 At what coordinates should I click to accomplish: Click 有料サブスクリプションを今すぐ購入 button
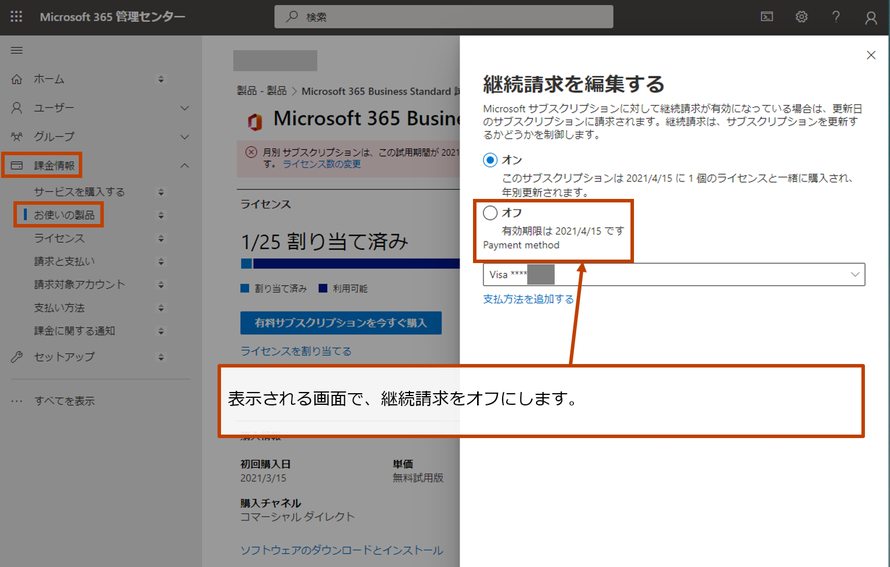coord(340,323)
